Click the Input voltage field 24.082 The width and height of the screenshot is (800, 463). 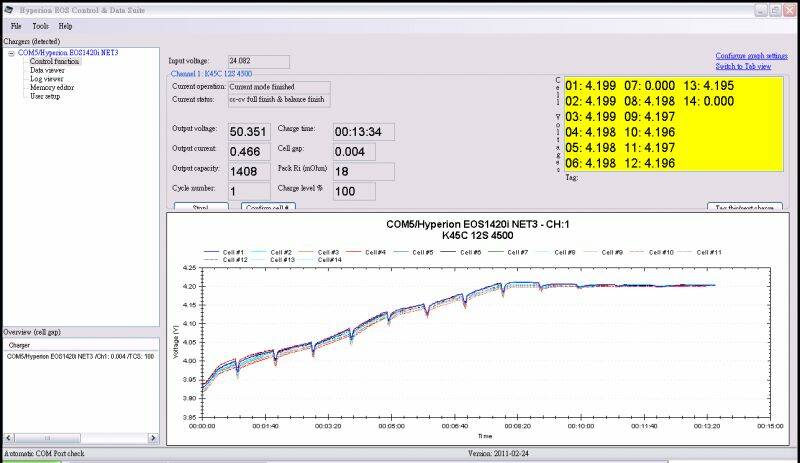tap(259, 61)
